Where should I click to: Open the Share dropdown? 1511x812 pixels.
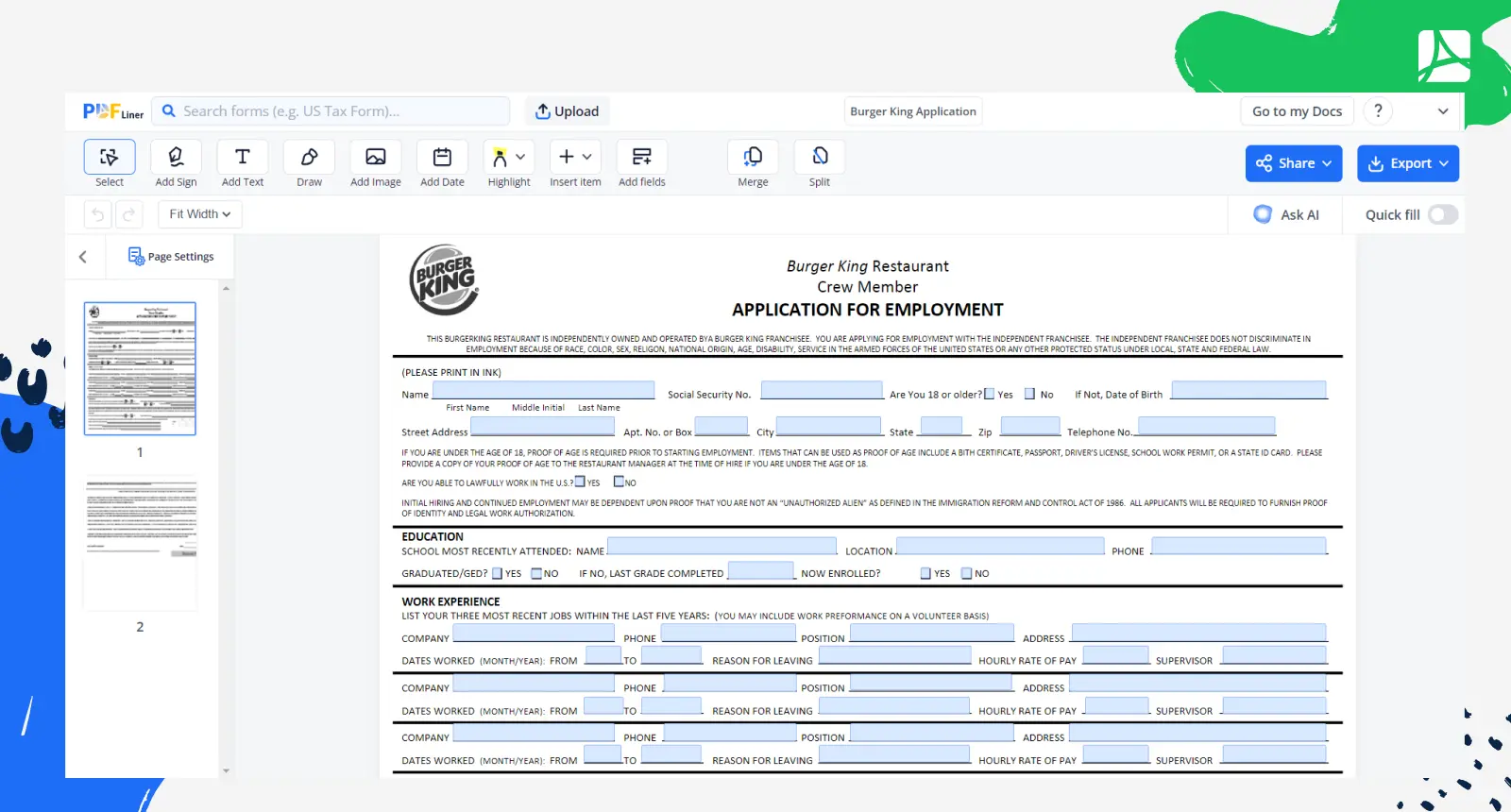tap(1294, 163)
